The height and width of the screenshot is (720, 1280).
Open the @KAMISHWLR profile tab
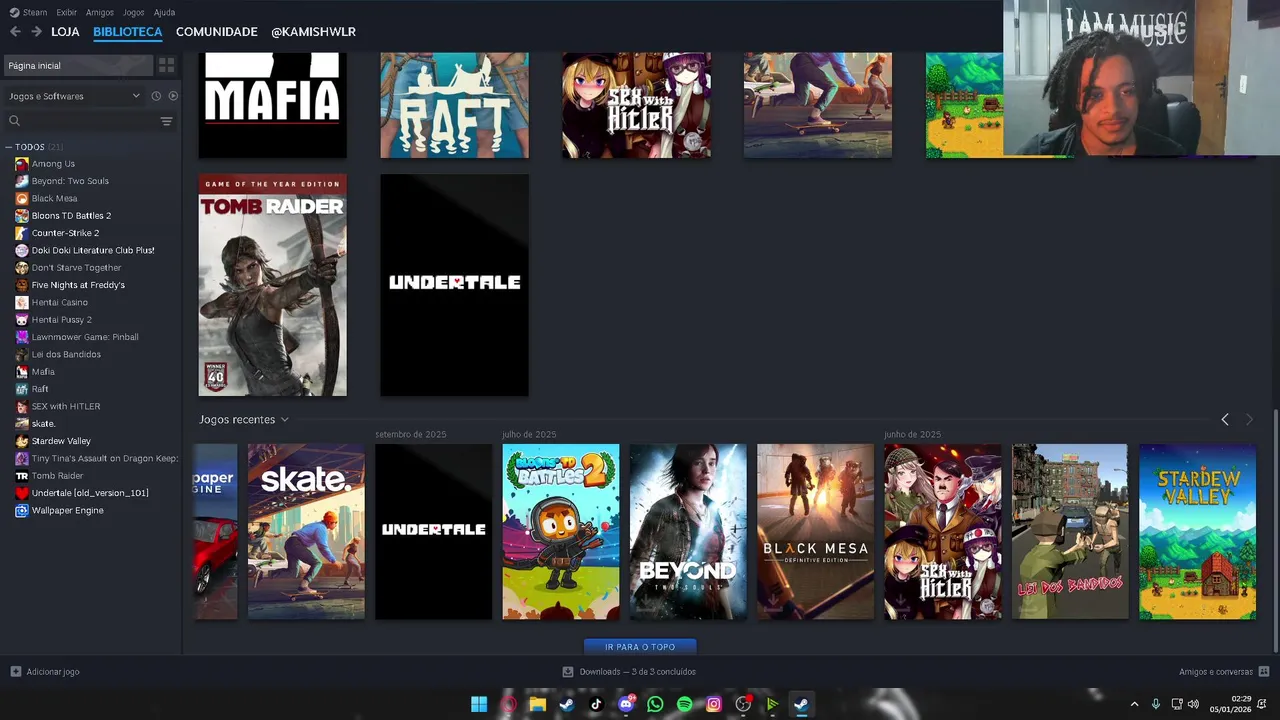(x=313, y=32)
